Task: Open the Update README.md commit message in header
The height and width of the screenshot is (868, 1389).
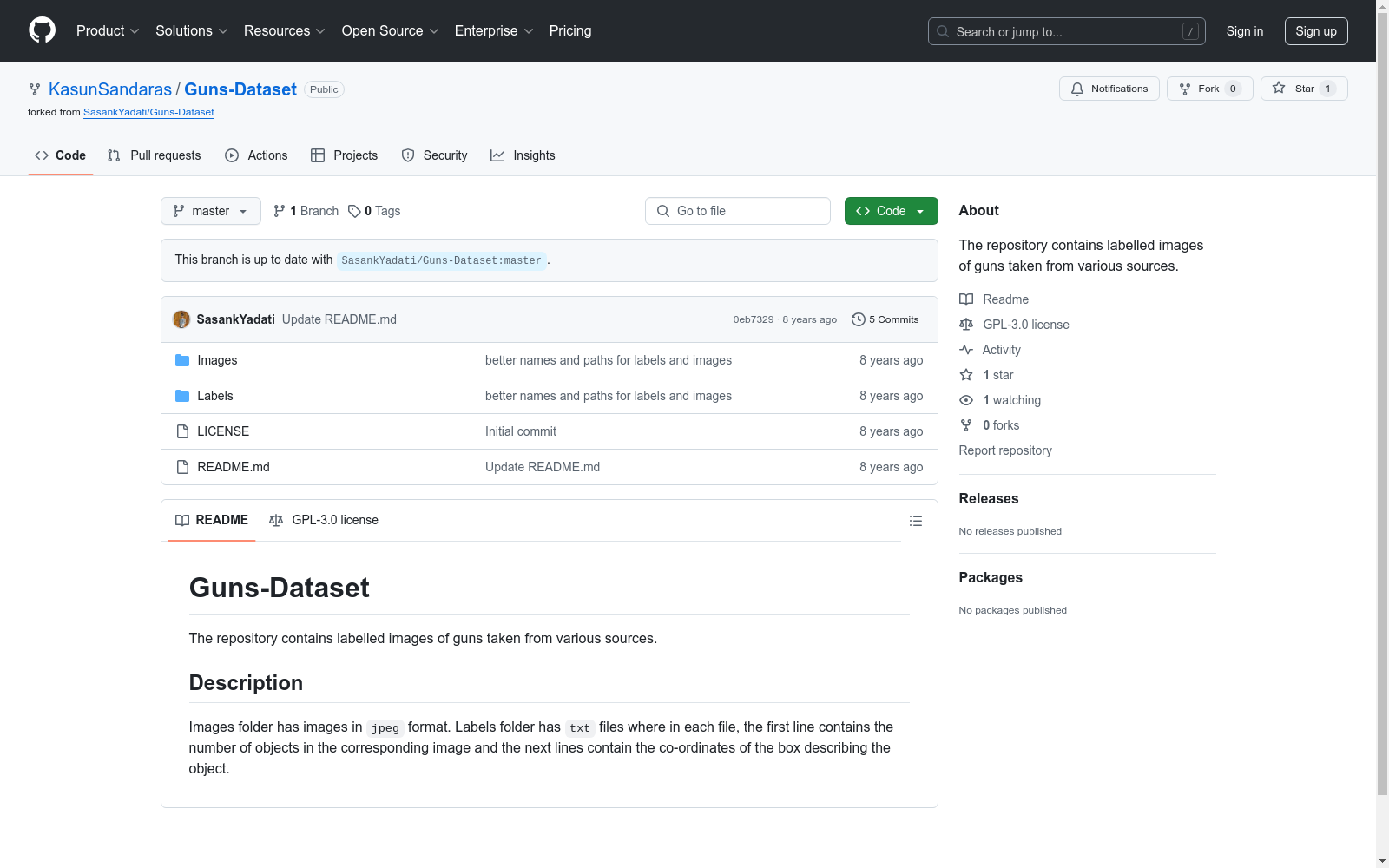Action: 339,319
